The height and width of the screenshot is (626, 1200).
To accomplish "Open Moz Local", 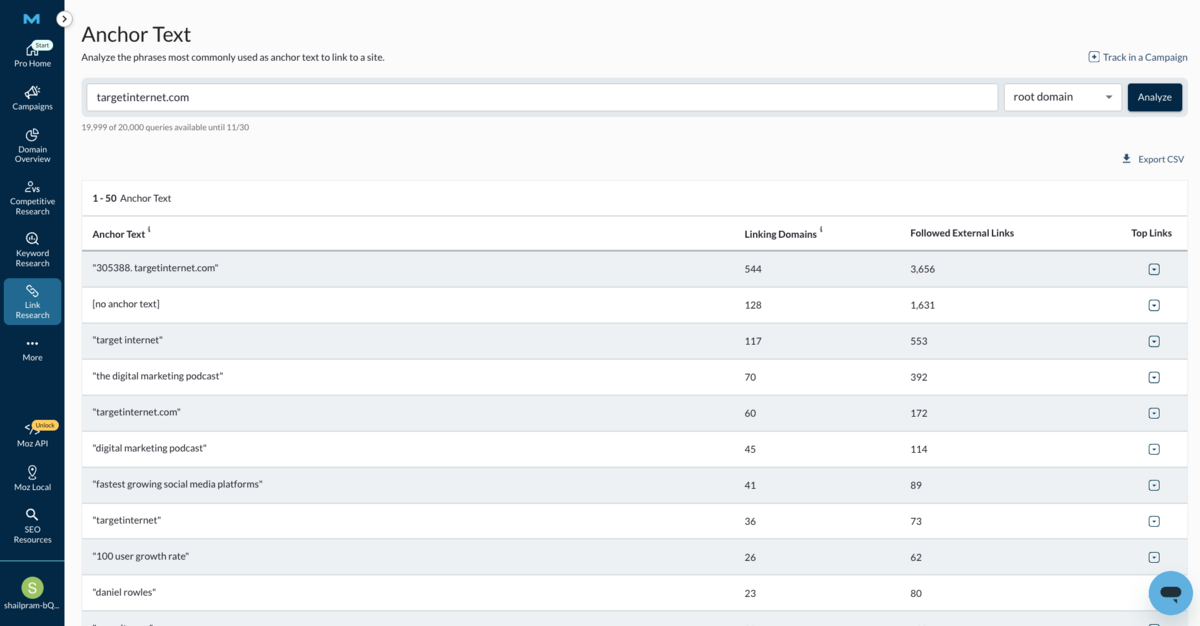I will (x=32, y=478).
